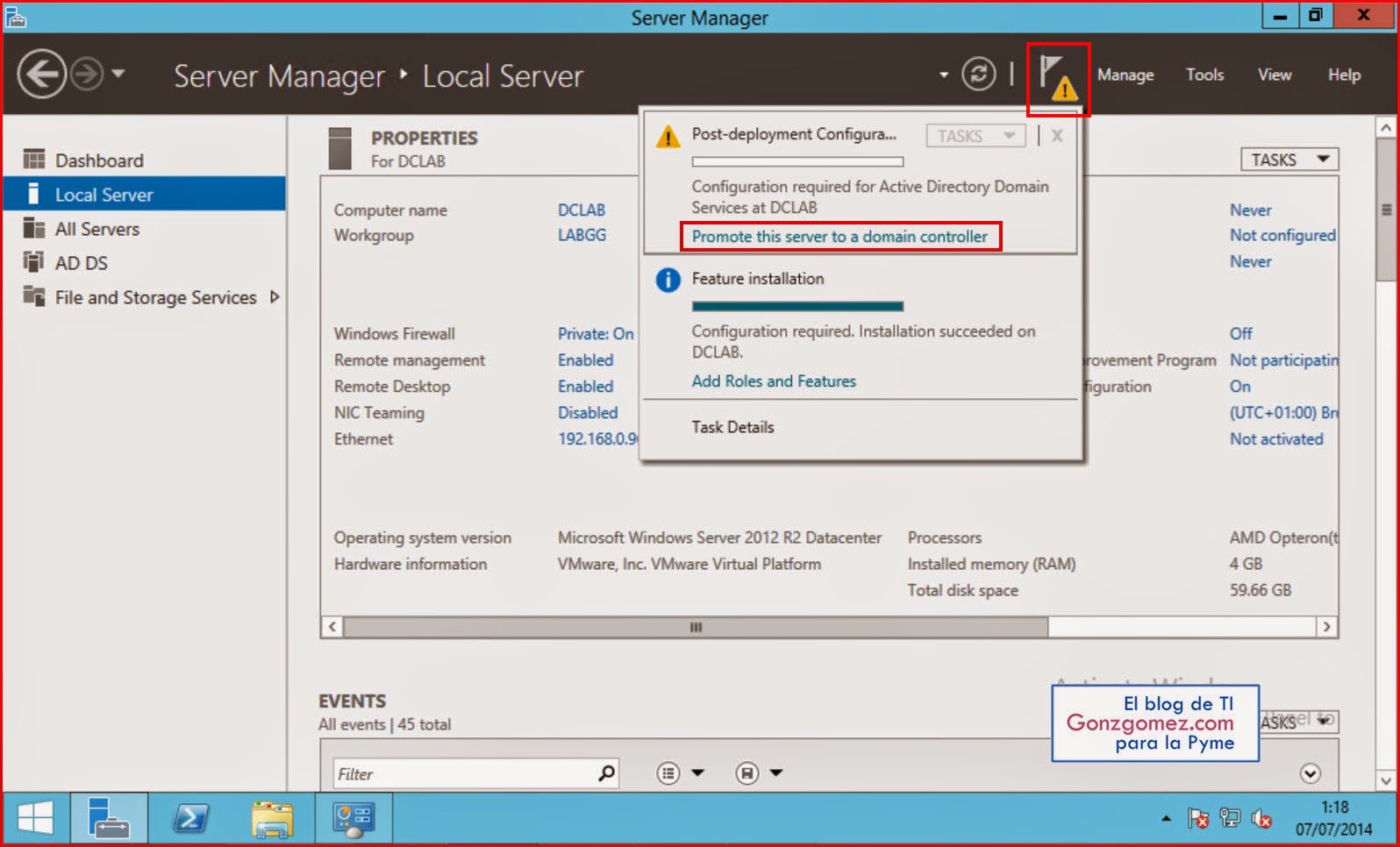The height and width of the screenshot is (847, 1400).
Task: Refresh Server Manager with the refresh icon
Action: coord(978,74)
